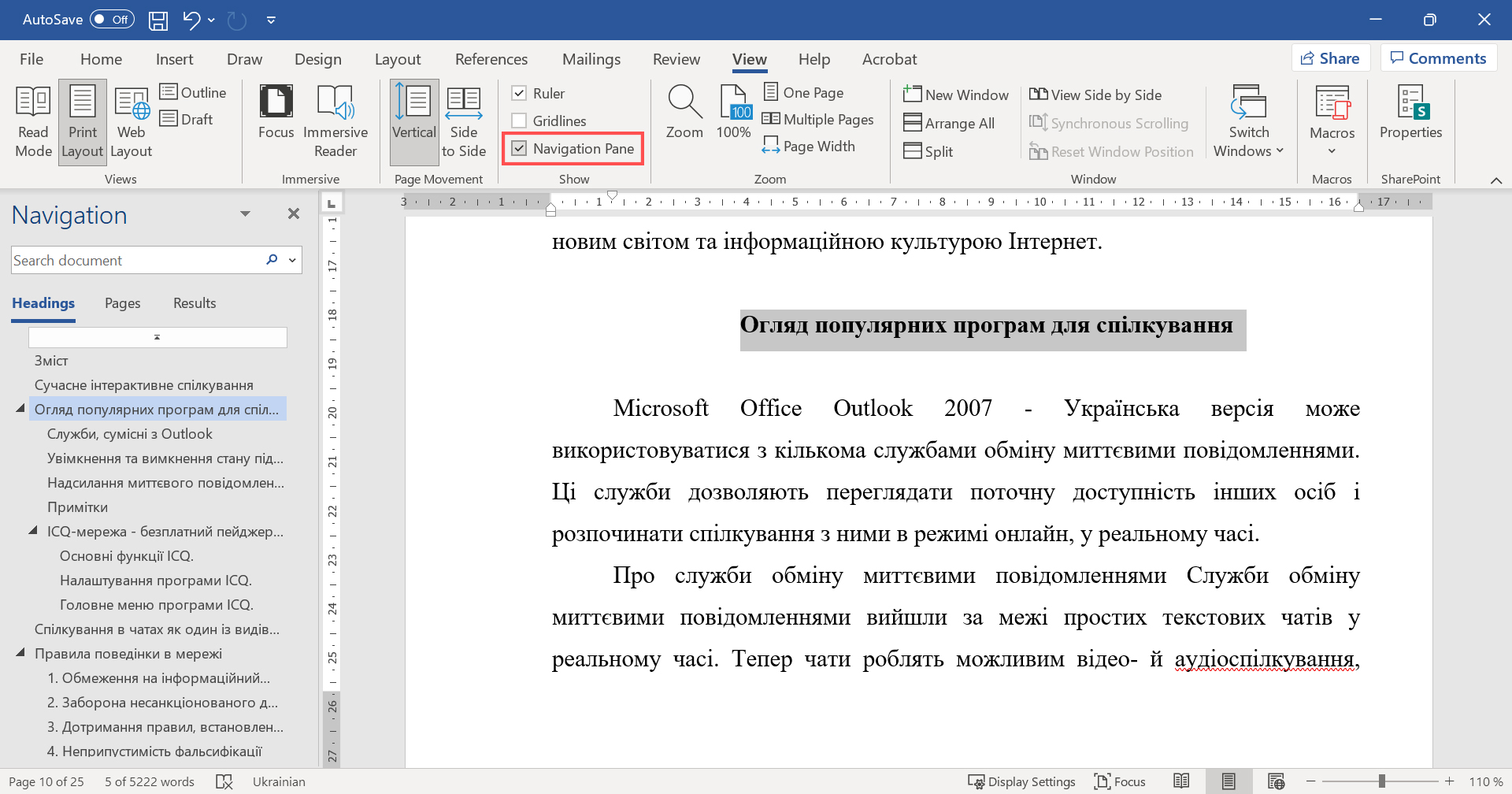Screen dimensions: 1512x794
Task: Uncheck the Navigation Pane option
Action: 520,148
